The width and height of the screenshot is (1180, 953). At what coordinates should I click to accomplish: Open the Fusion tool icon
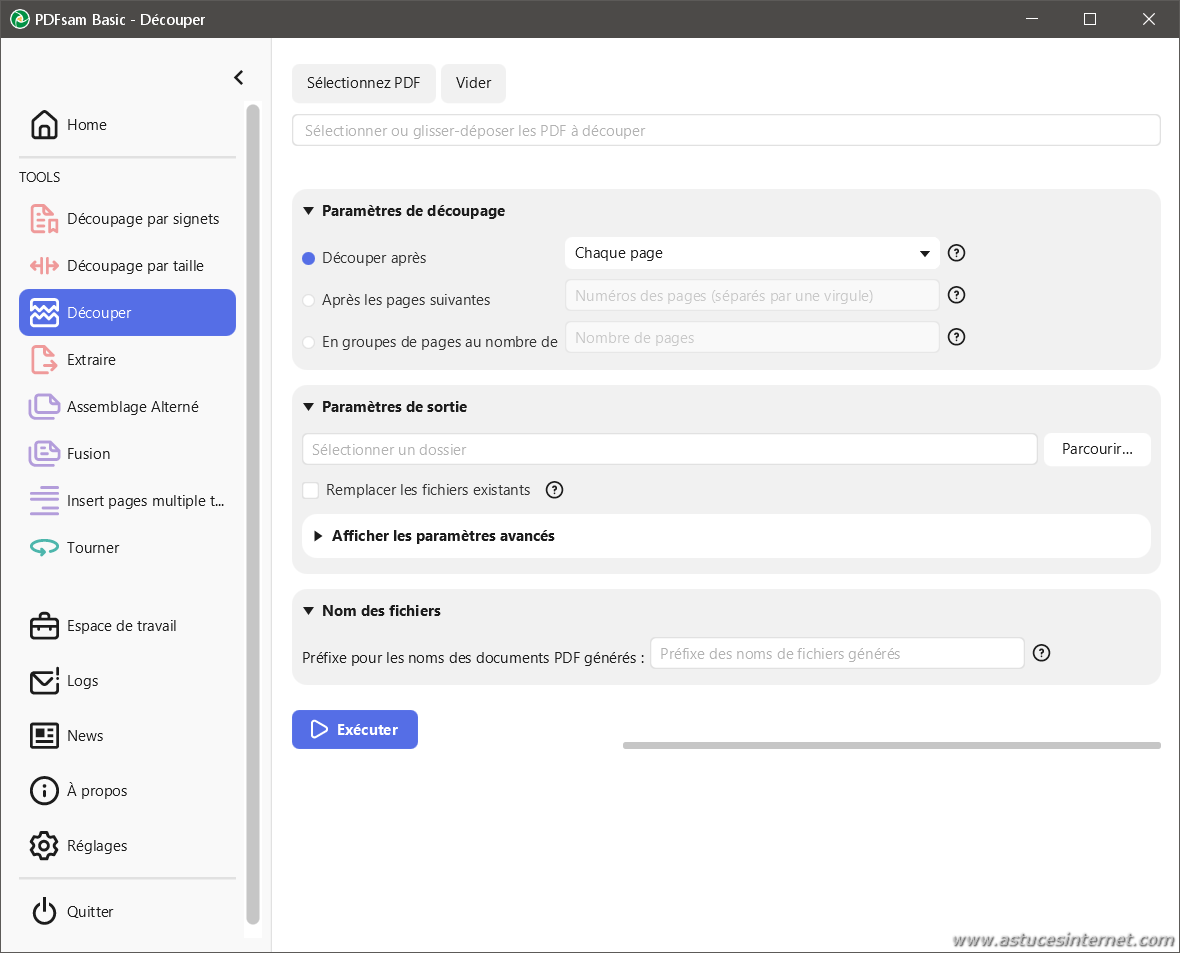click(44, 454)
